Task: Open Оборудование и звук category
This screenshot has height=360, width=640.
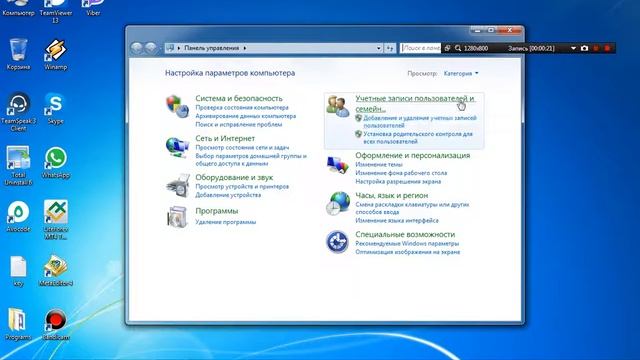Action: [234, 178]
